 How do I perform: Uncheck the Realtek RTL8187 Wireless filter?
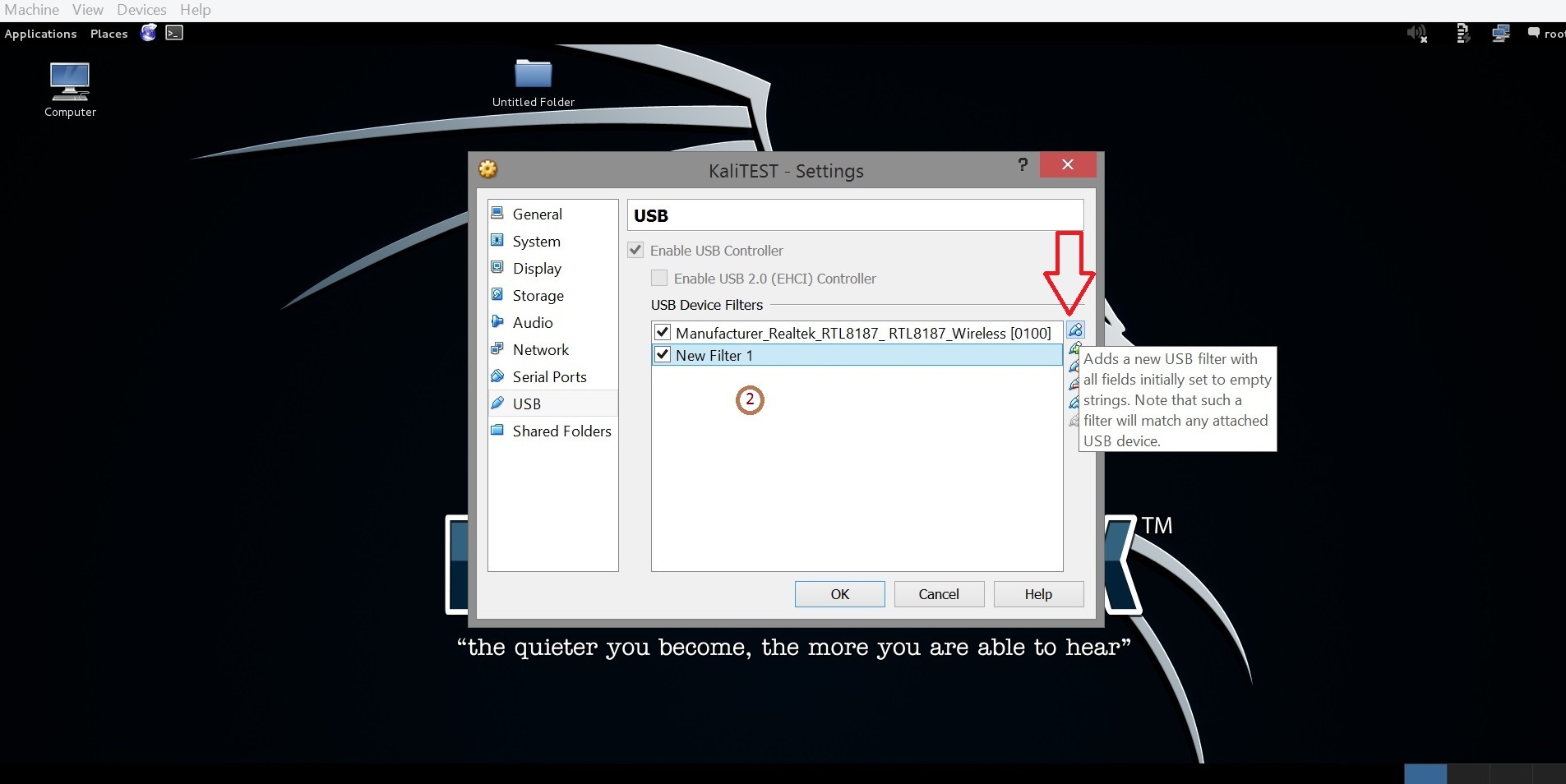663,332
